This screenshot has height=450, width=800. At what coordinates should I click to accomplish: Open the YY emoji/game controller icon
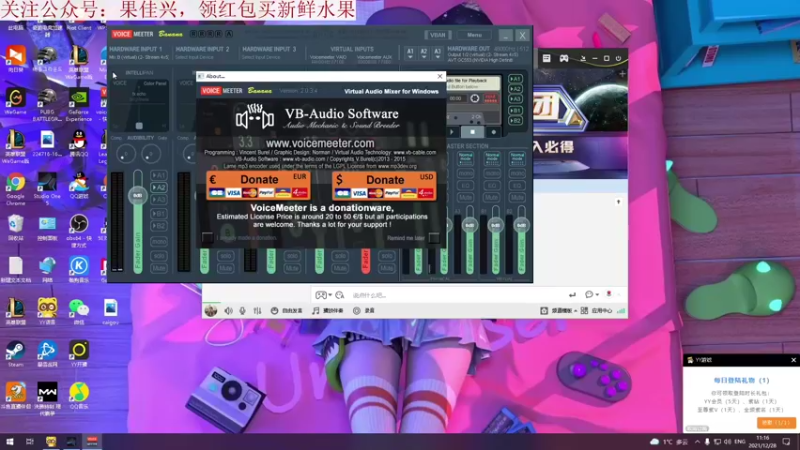pyautogui.click(x=320, y=295)
